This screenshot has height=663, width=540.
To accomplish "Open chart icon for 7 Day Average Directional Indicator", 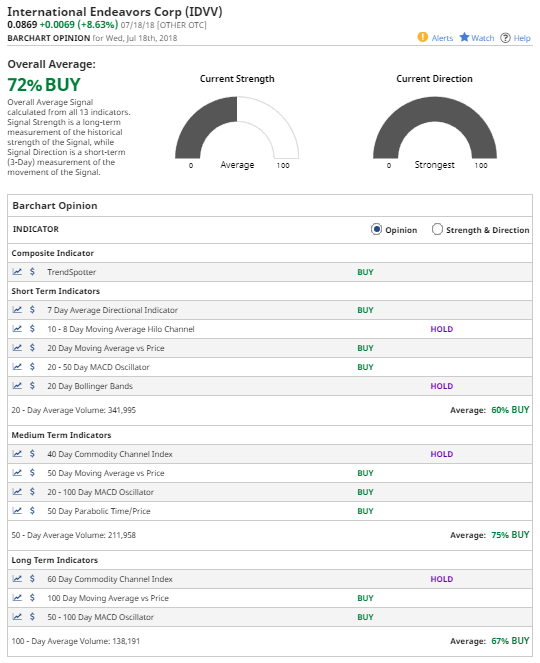I will point(17,310).
